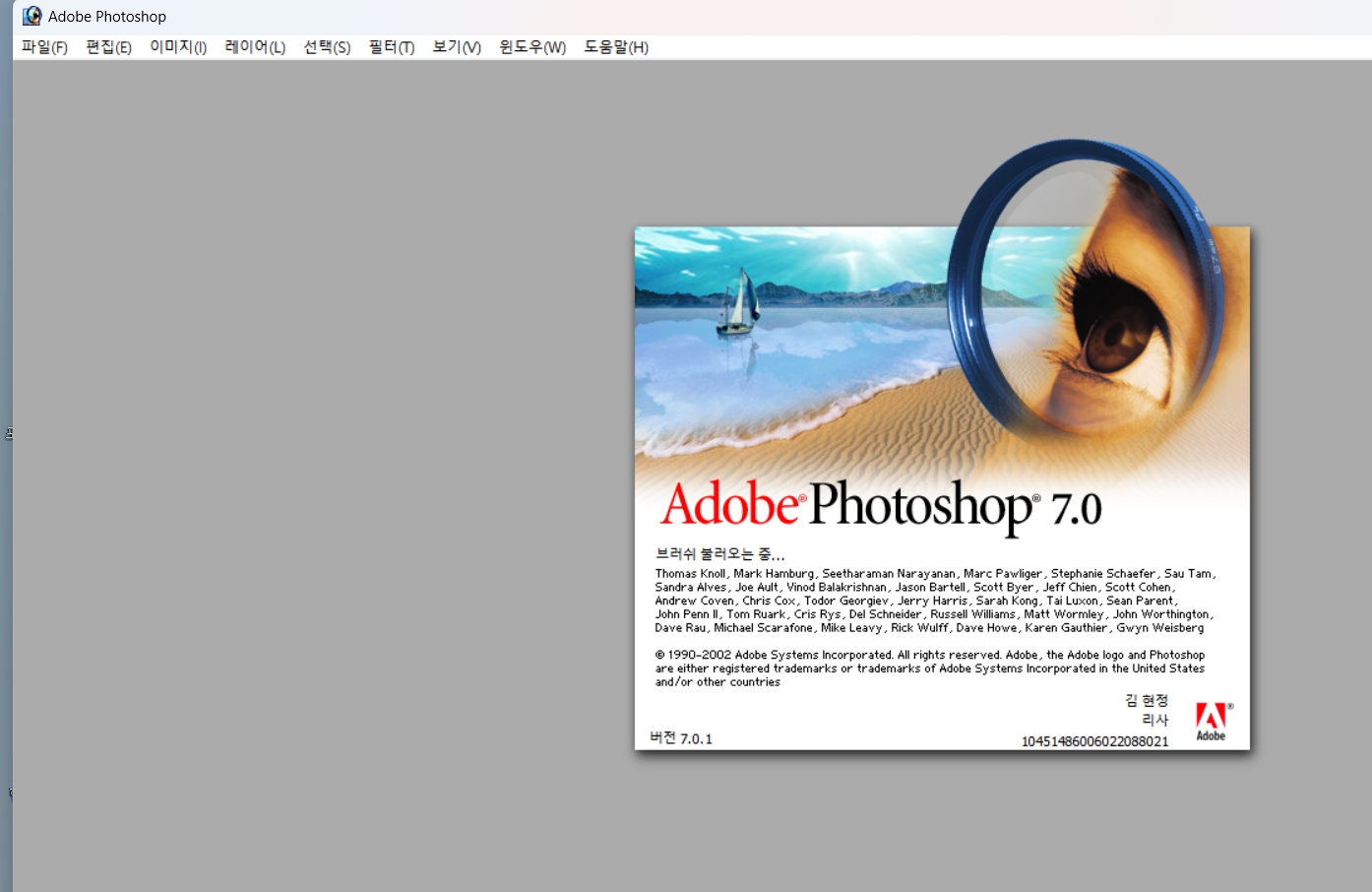
Task: Open the 파일(F) menu
Action: [44, 47]
